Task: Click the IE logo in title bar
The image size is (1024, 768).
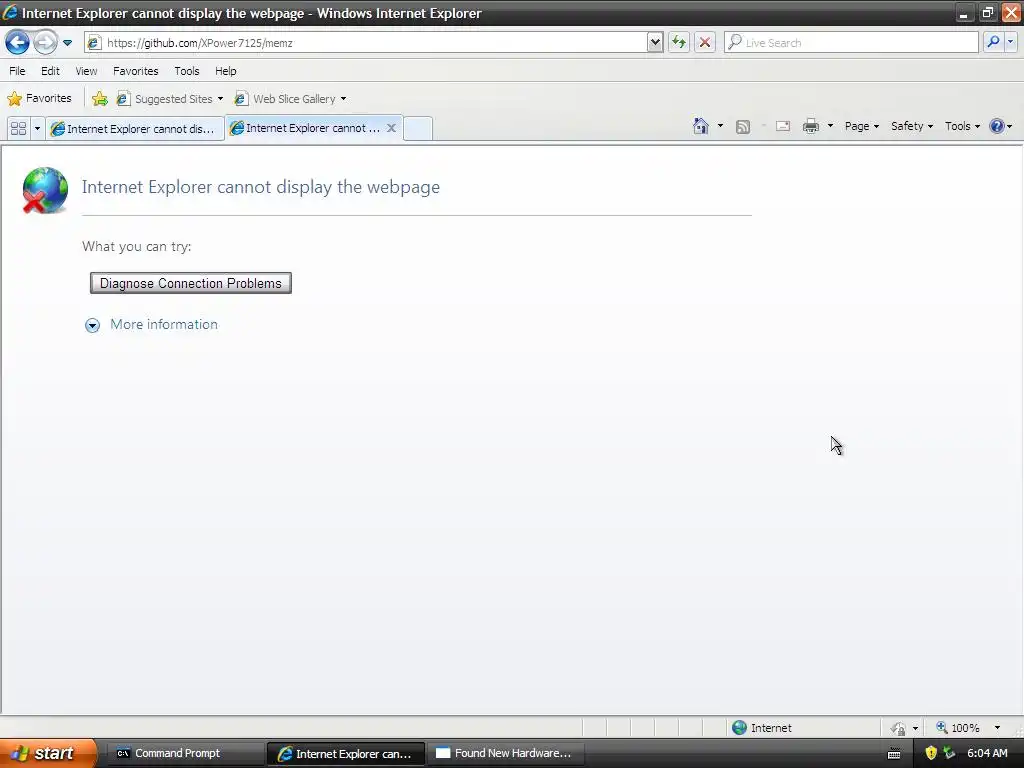Action: point(10,12)
